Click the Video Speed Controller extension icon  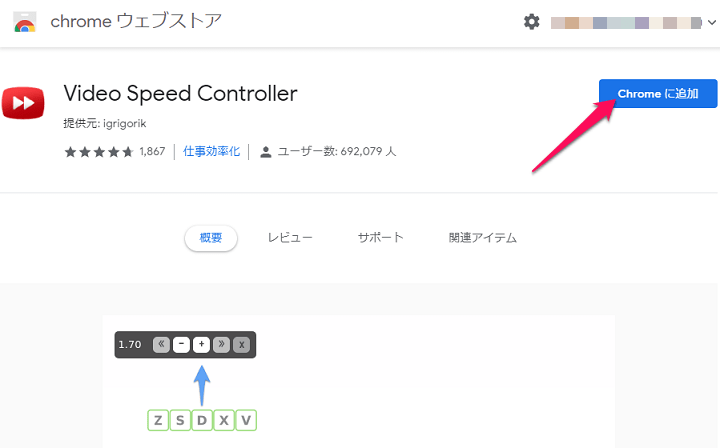[x=23, y=103]
